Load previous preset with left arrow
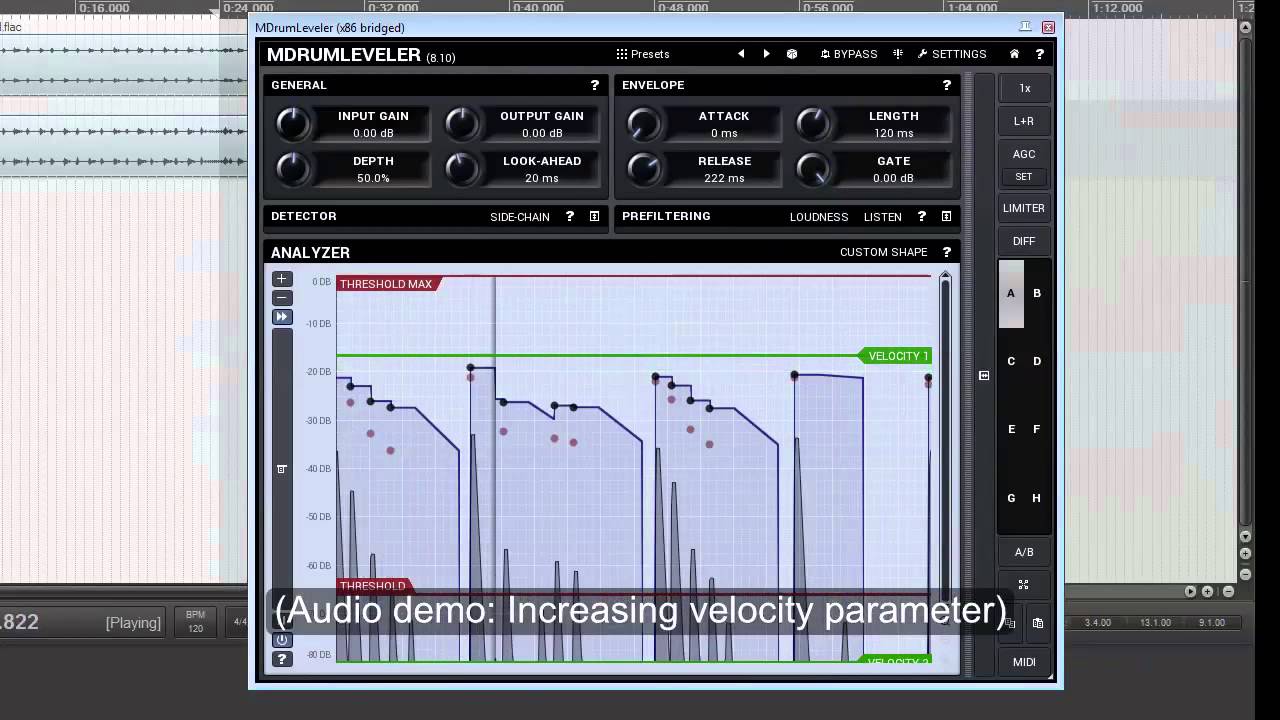Viewport: 1280px width, 720px height. [741, 54]
